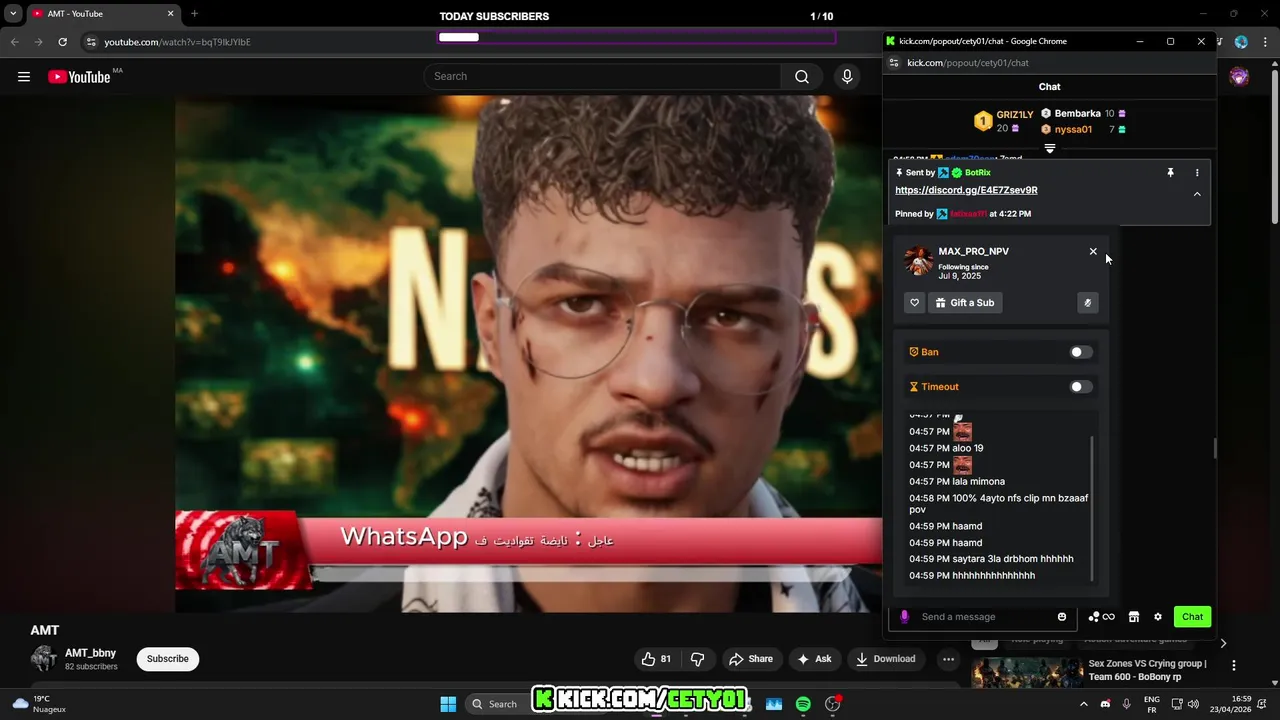1280x720 pixels.
Task: Click the Discord tray icon
Action: pos(1105,704)
